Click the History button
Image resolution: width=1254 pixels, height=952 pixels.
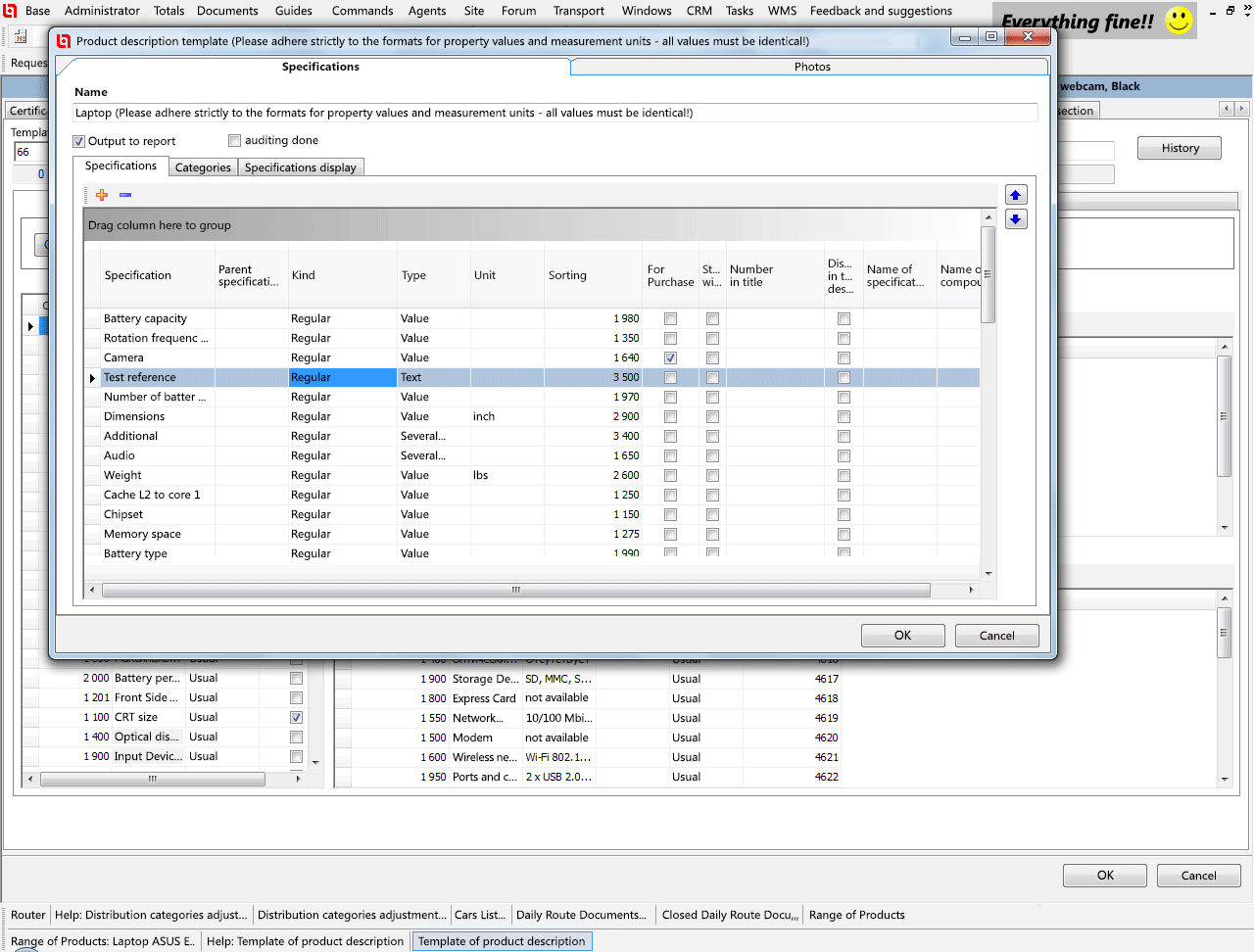[x=1180, y=148]
